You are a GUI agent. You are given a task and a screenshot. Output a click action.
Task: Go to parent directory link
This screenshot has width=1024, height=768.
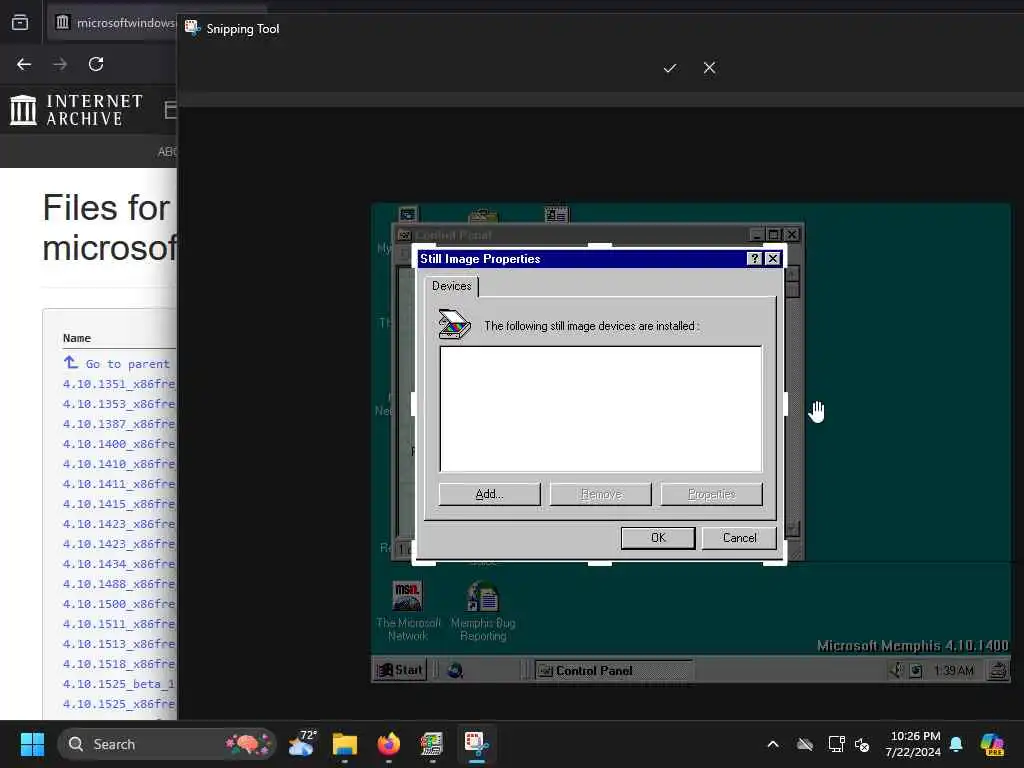pos(118,363)
